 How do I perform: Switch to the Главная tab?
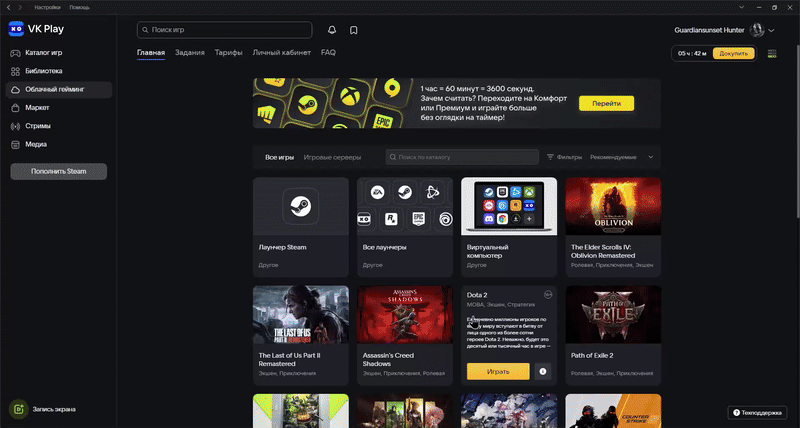tap(151, 53)
